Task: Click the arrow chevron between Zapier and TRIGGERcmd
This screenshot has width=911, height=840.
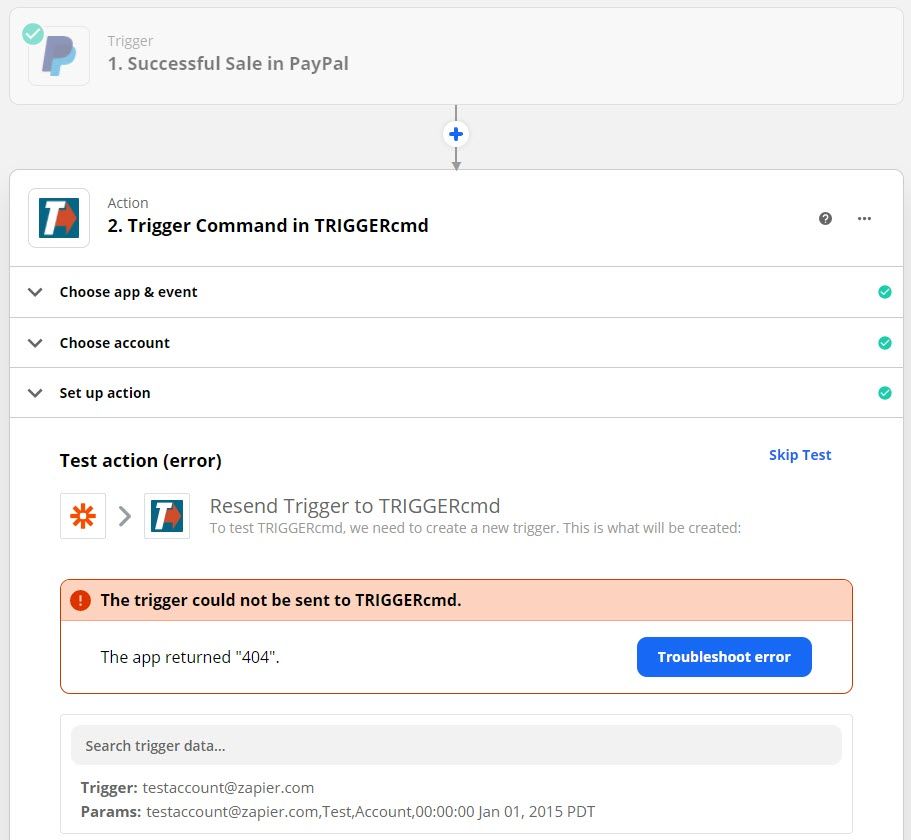Action: coord(125,516)
